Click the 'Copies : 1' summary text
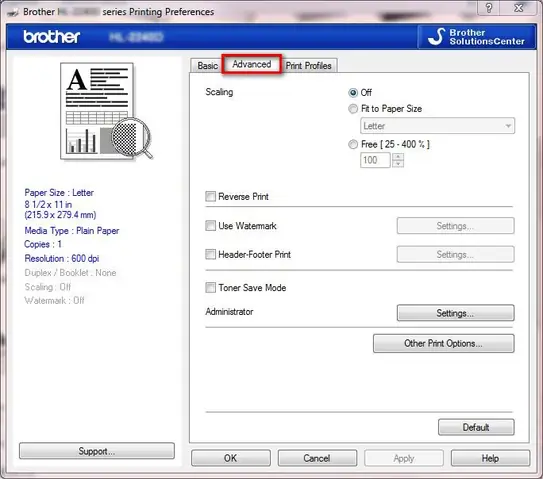 pos(43,244)
